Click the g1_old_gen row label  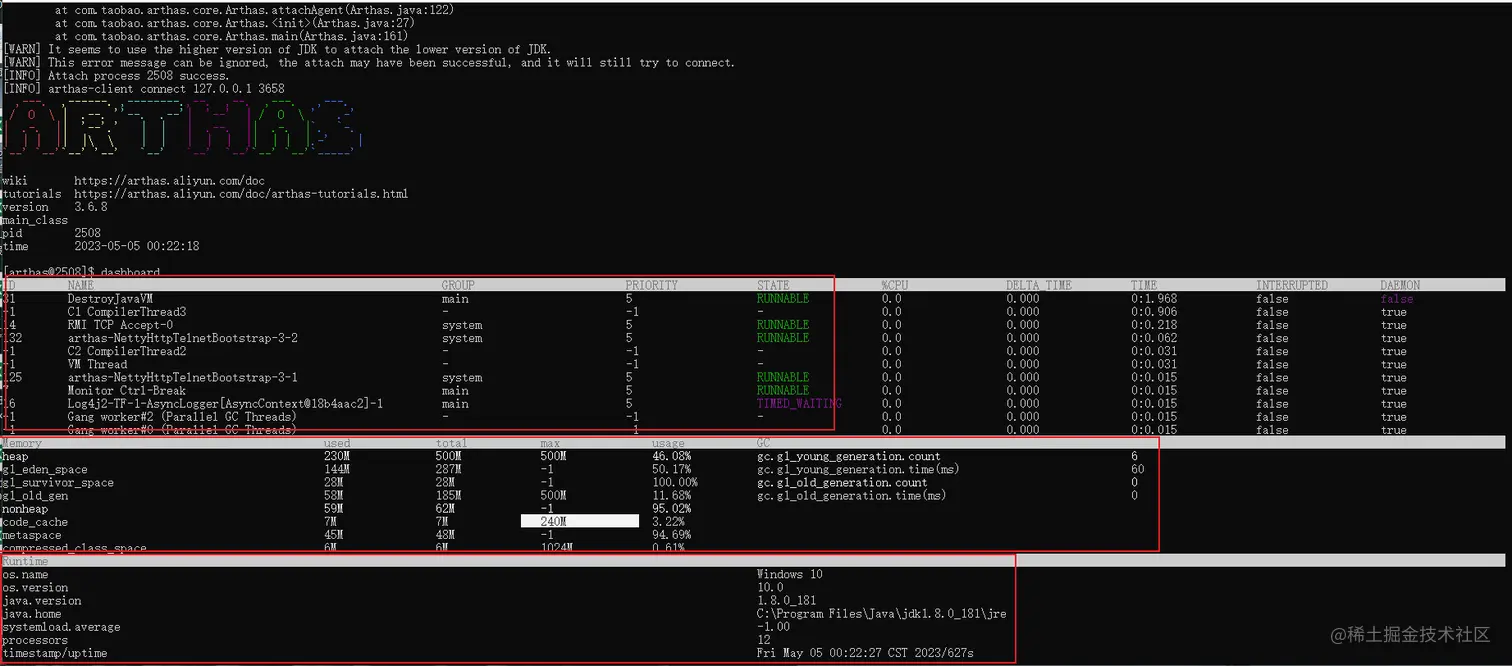pyautogui.click(x=35, y=495)
